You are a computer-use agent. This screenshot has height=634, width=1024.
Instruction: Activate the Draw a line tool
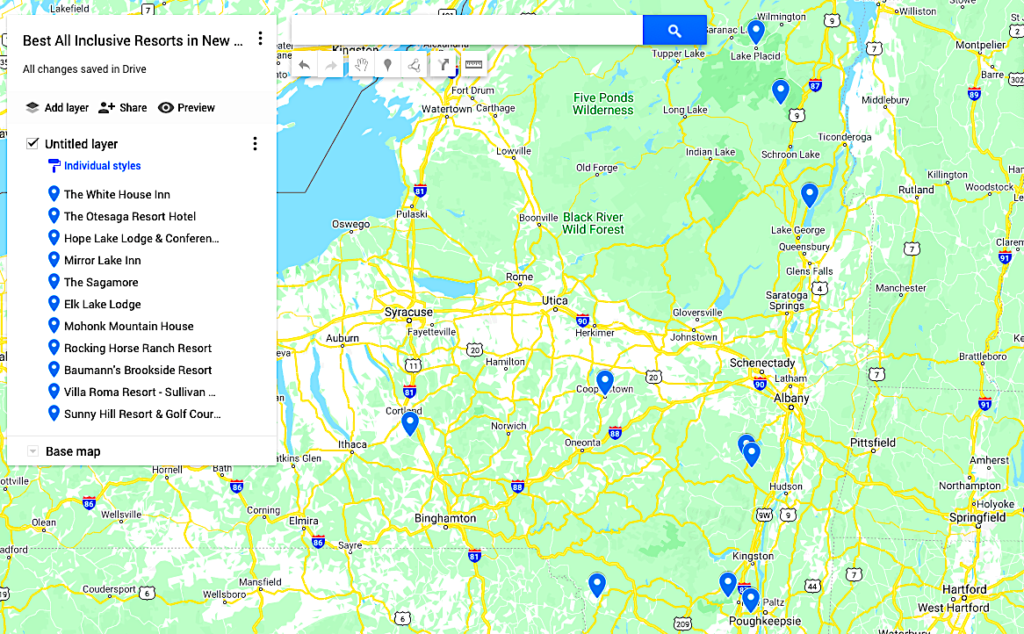click(x=414, y=65)
